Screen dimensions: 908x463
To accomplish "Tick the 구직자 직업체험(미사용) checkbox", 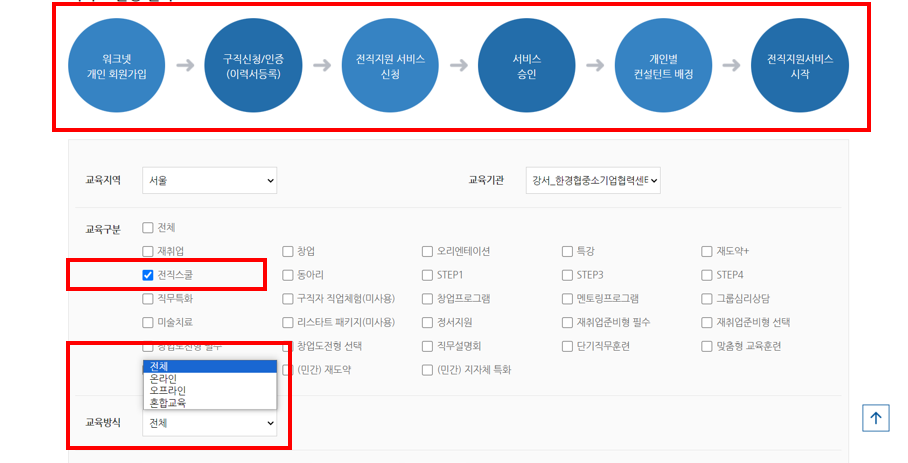I will [x=288, y=299].
